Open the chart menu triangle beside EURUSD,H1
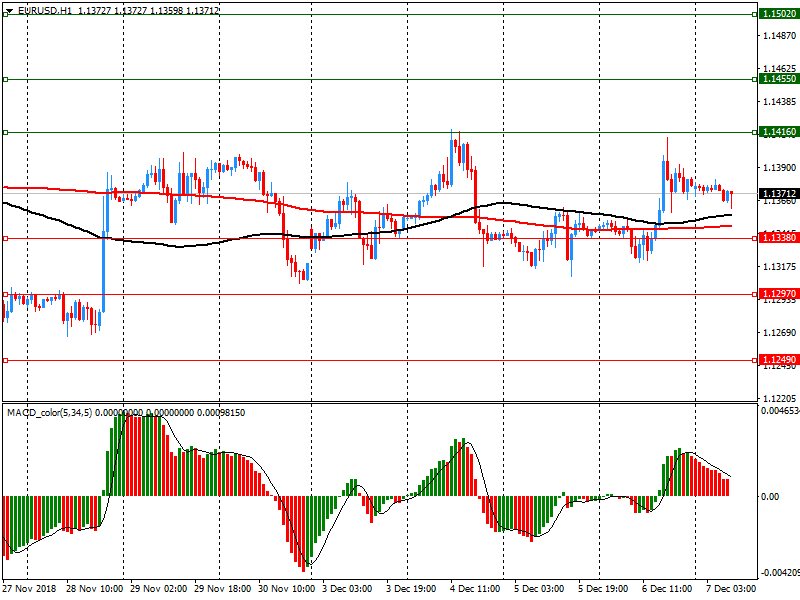This screenshot has width=800, height=600. (9, 11)
